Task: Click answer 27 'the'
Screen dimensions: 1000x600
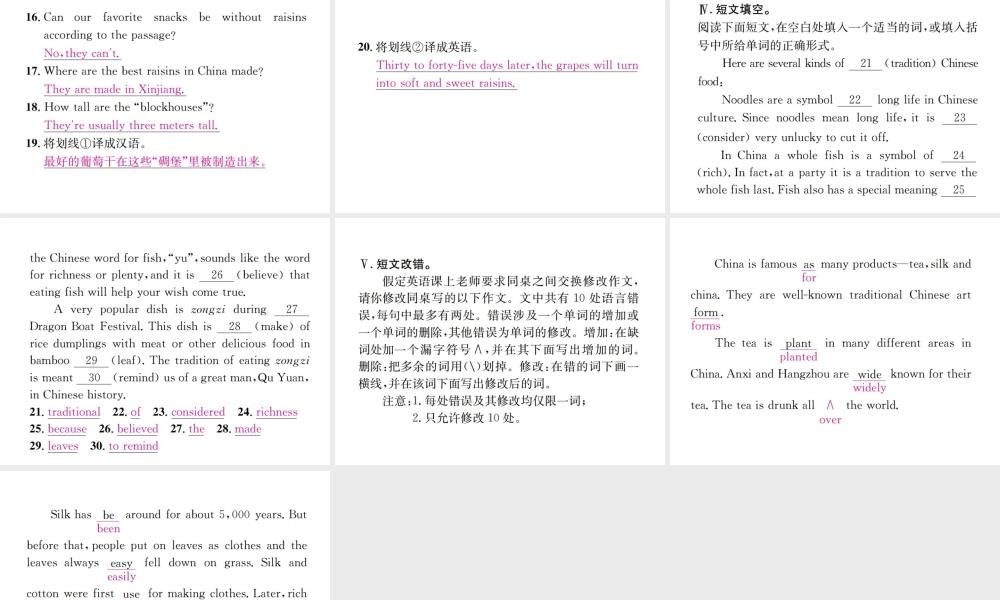Action: click(x=196, y=429)
